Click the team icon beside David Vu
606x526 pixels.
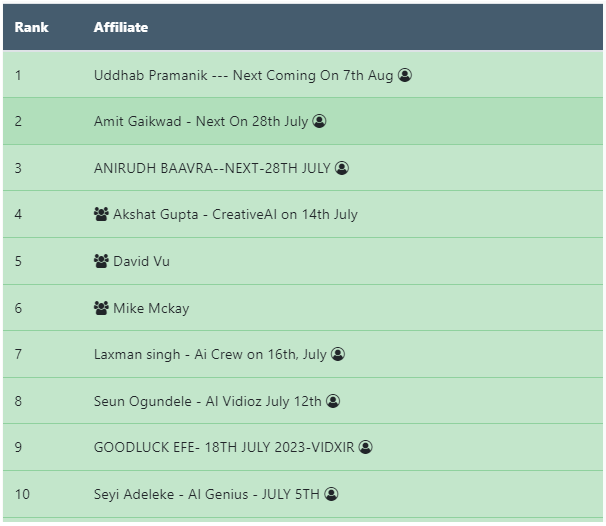pos(101,261)
